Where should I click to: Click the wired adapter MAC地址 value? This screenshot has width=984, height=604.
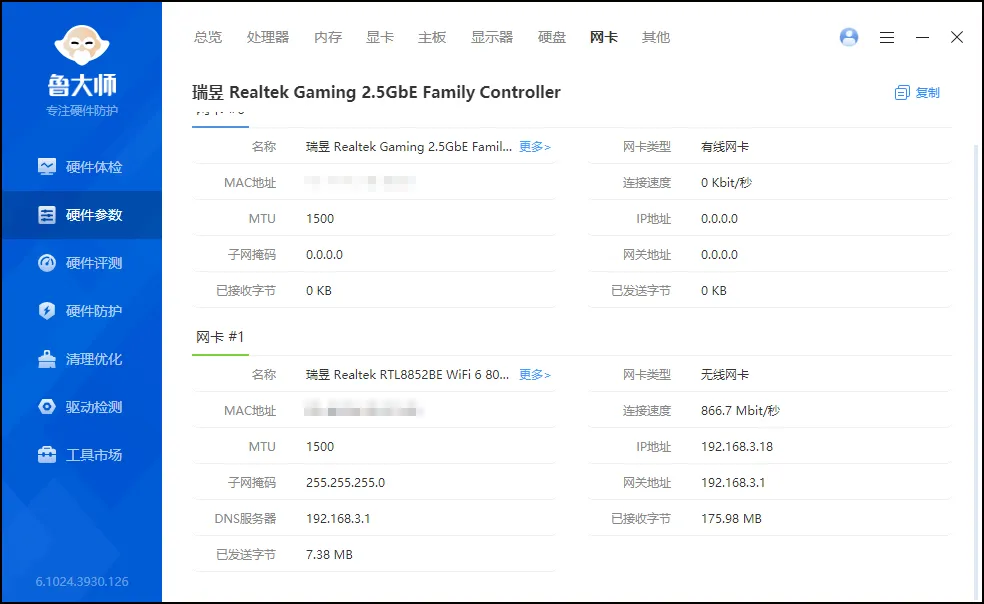coord(360,182)
